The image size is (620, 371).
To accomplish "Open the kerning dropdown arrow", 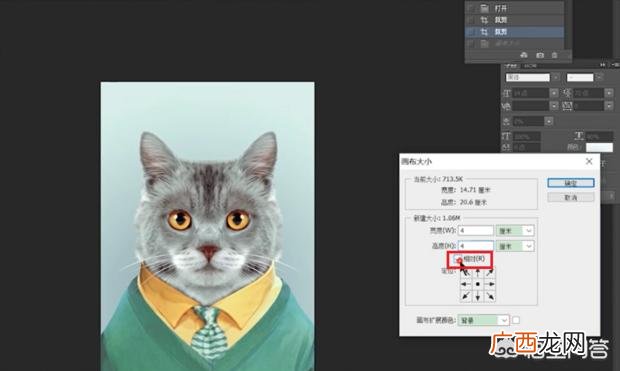I will point(554,106).
